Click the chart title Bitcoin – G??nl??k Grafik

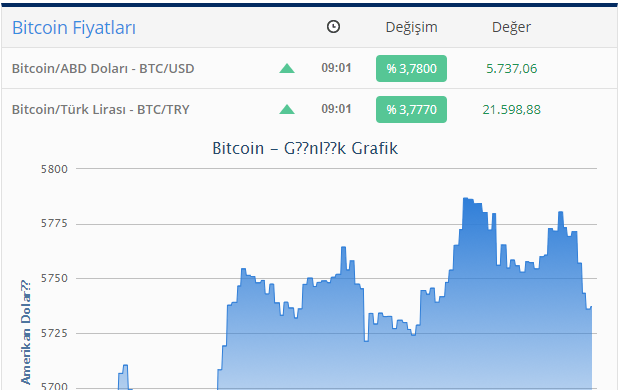click(x=305, y=148)
